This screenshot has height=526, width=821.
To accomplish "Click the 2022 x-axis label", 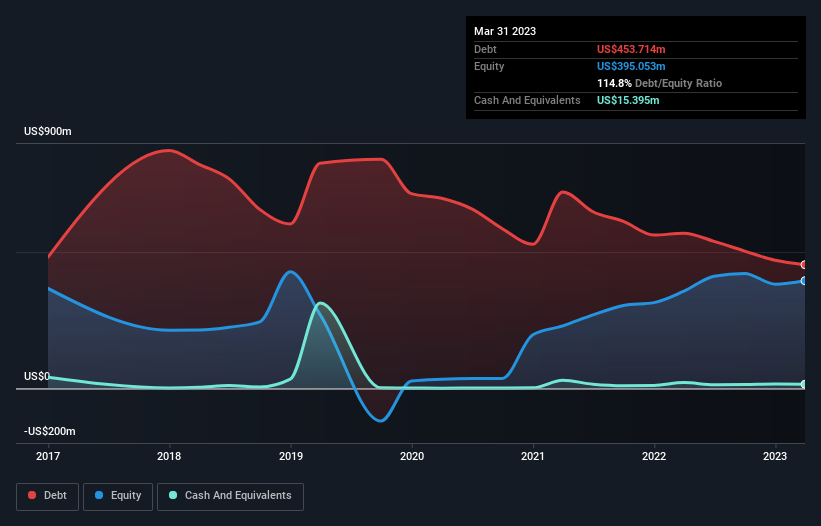I will coord(654,456).
